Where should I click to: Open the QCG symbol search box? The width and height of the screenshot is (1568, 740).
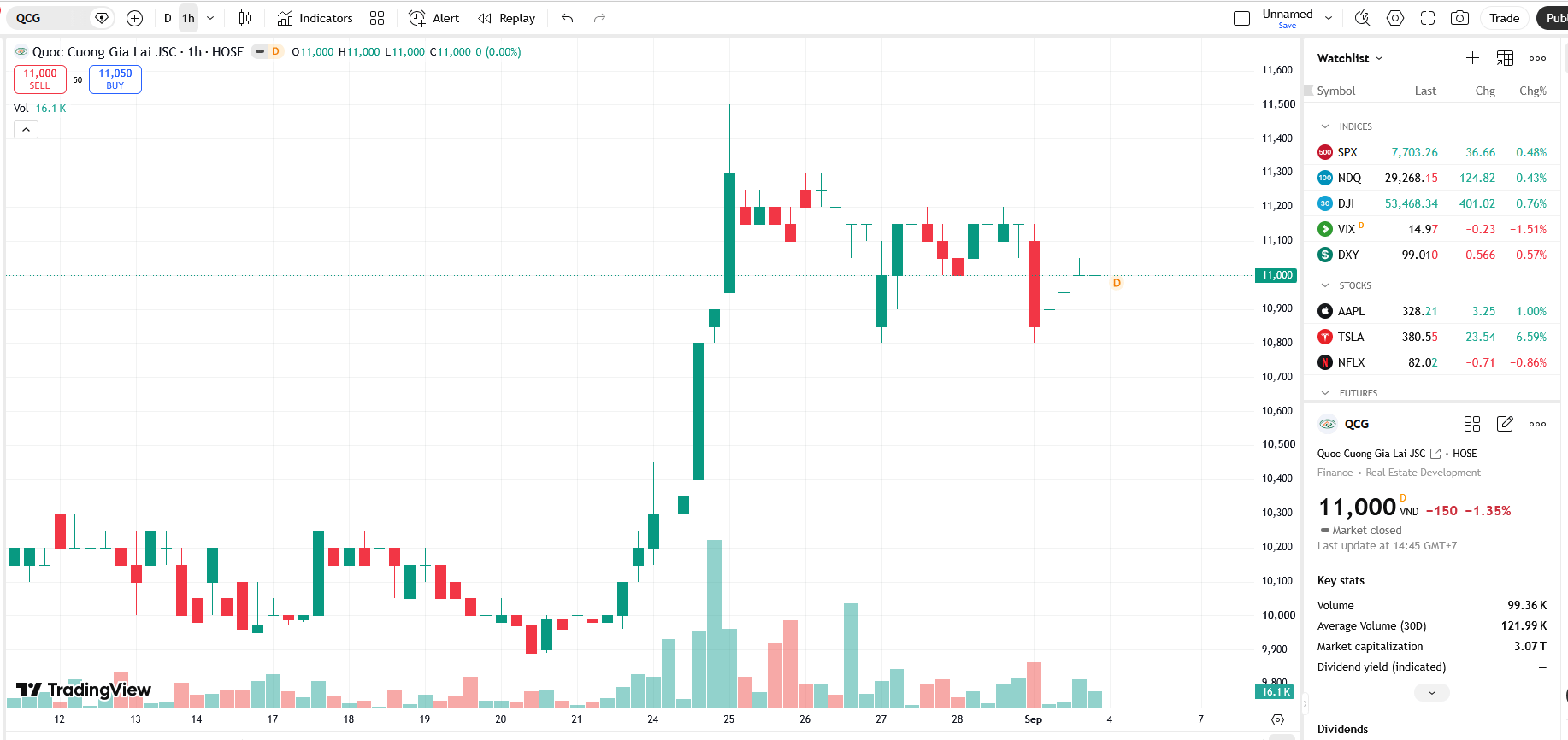(50, 18)
